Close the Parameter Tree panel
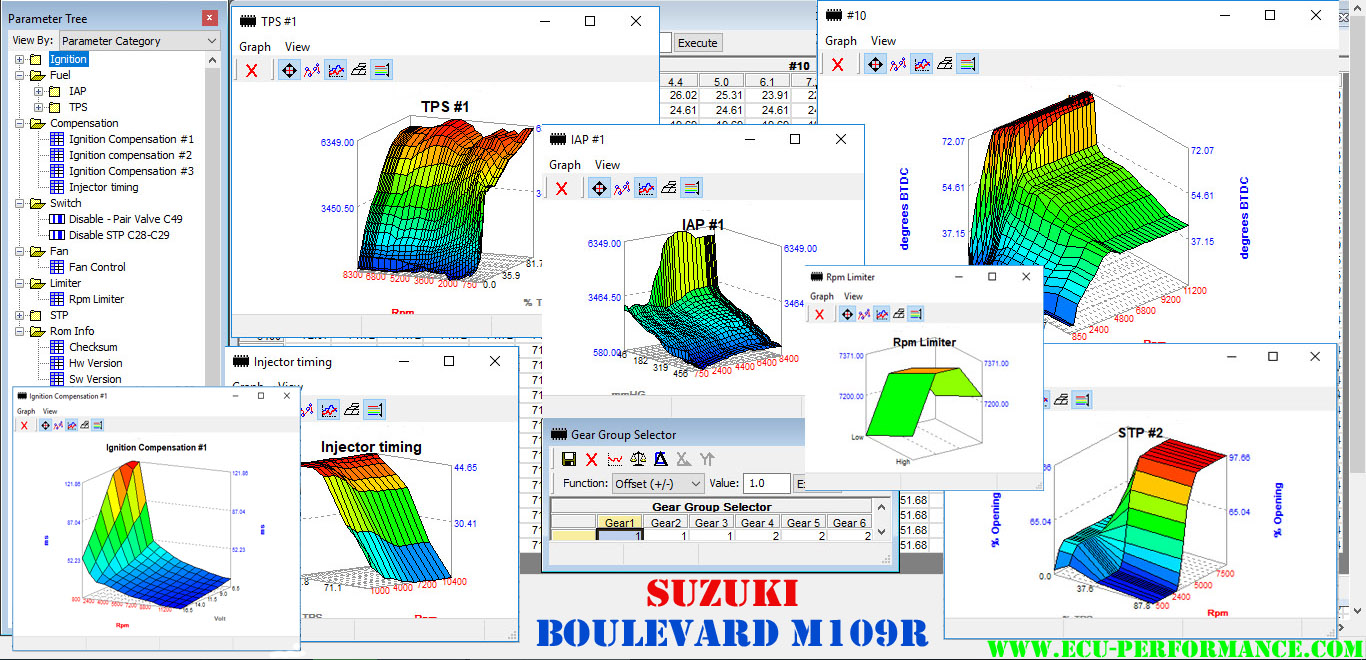The width and height of the screenshot is (1366, 660). (209, 17)
